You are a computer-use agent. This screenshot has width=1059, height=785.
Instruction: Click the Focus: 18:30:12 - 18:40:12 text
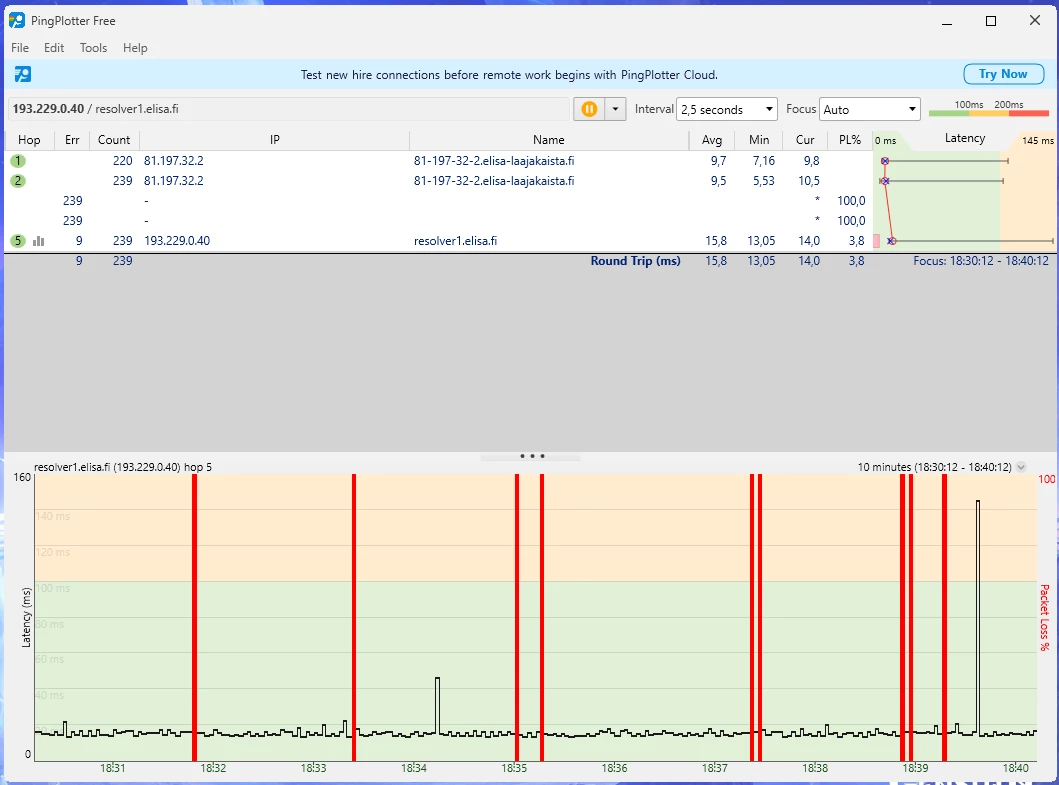[981, 261]
